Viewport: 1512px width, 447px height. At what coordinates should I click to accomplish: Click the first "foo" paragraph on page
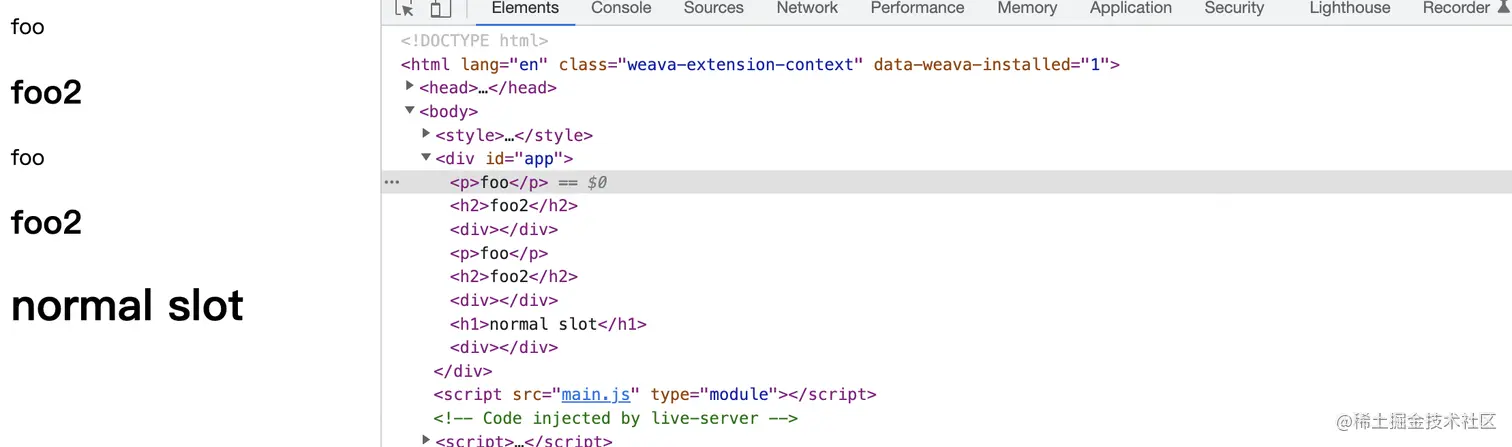(x=27, y=27)
